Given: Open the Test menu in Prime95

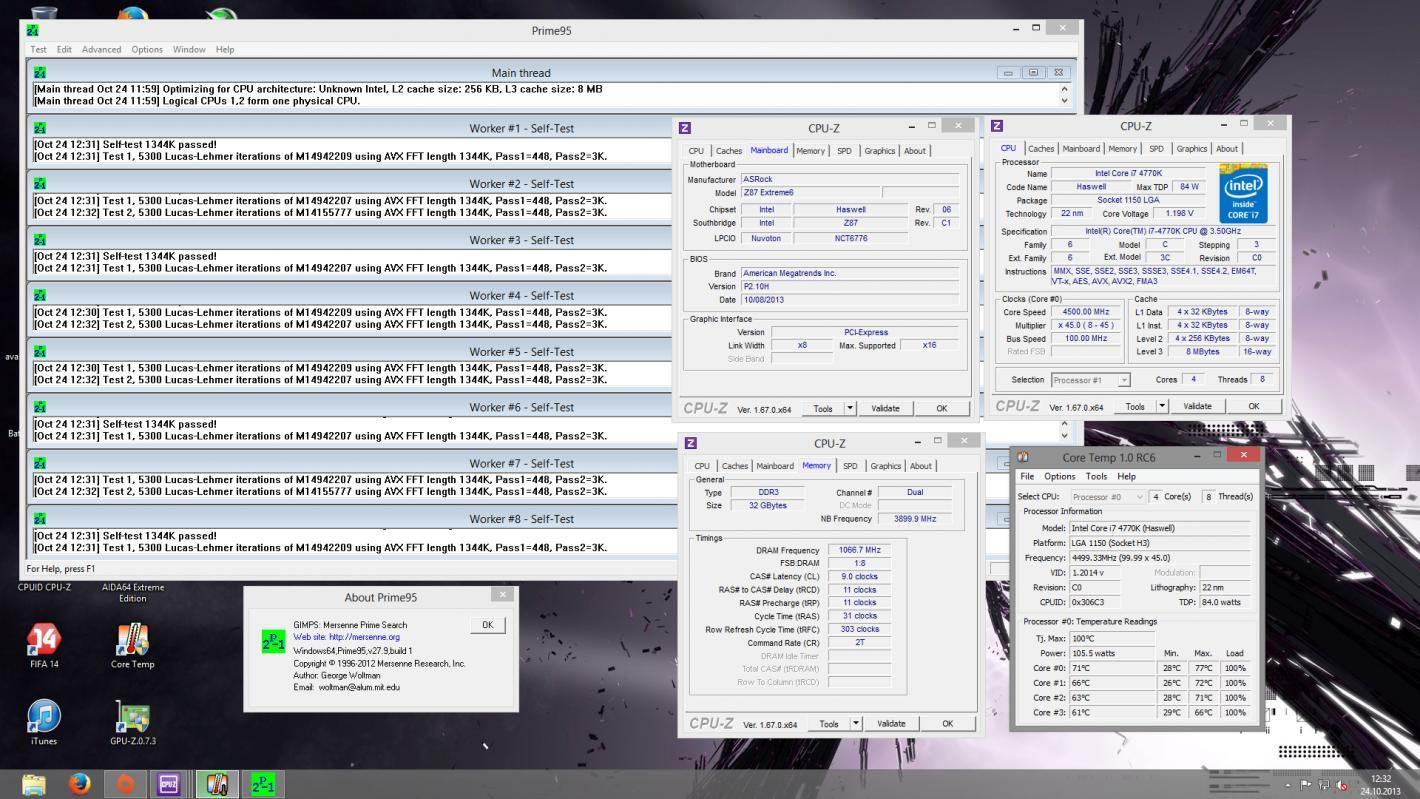Looking at the screenshot, I should [x=38, y=49].
